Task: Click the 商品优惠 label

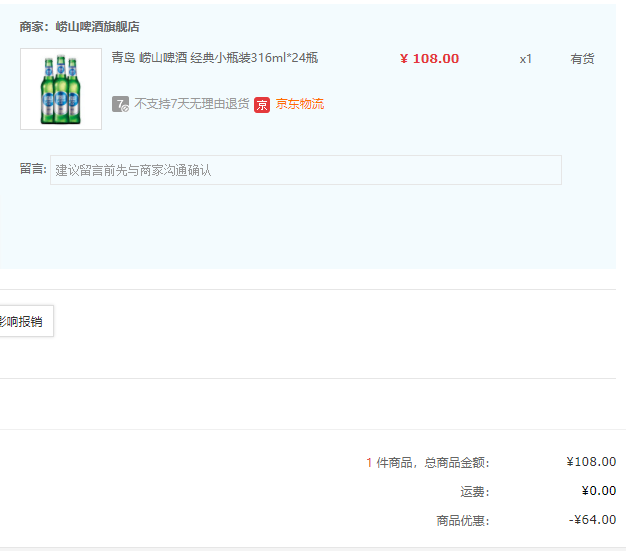Action: (x=463, y=521)
